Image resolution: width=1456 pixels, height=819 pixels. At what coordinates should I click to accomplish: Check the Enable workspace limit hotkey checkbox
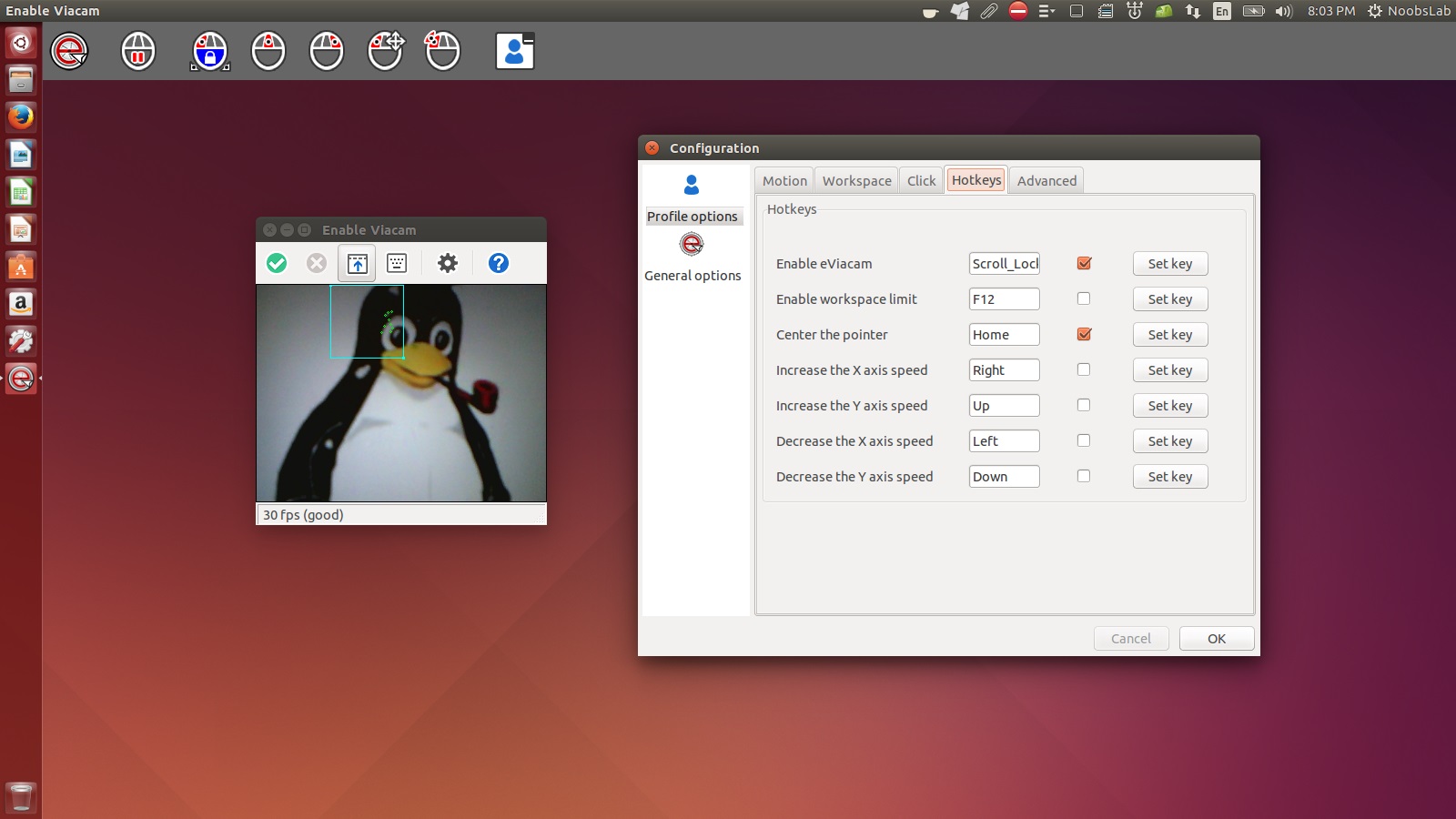coord(1084,298)
